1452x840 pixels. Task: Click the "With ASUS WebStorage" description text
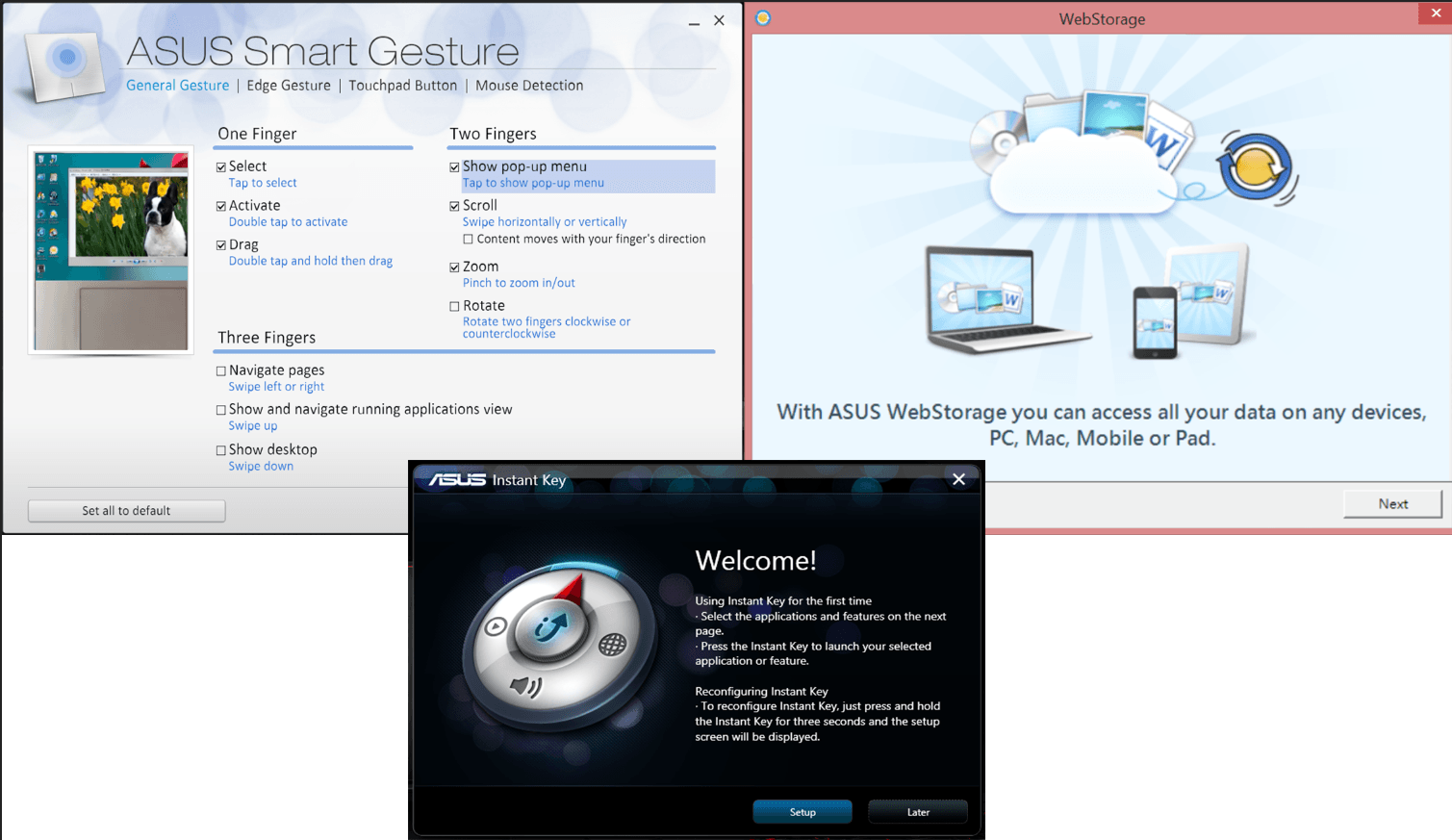click(1102, 425)
